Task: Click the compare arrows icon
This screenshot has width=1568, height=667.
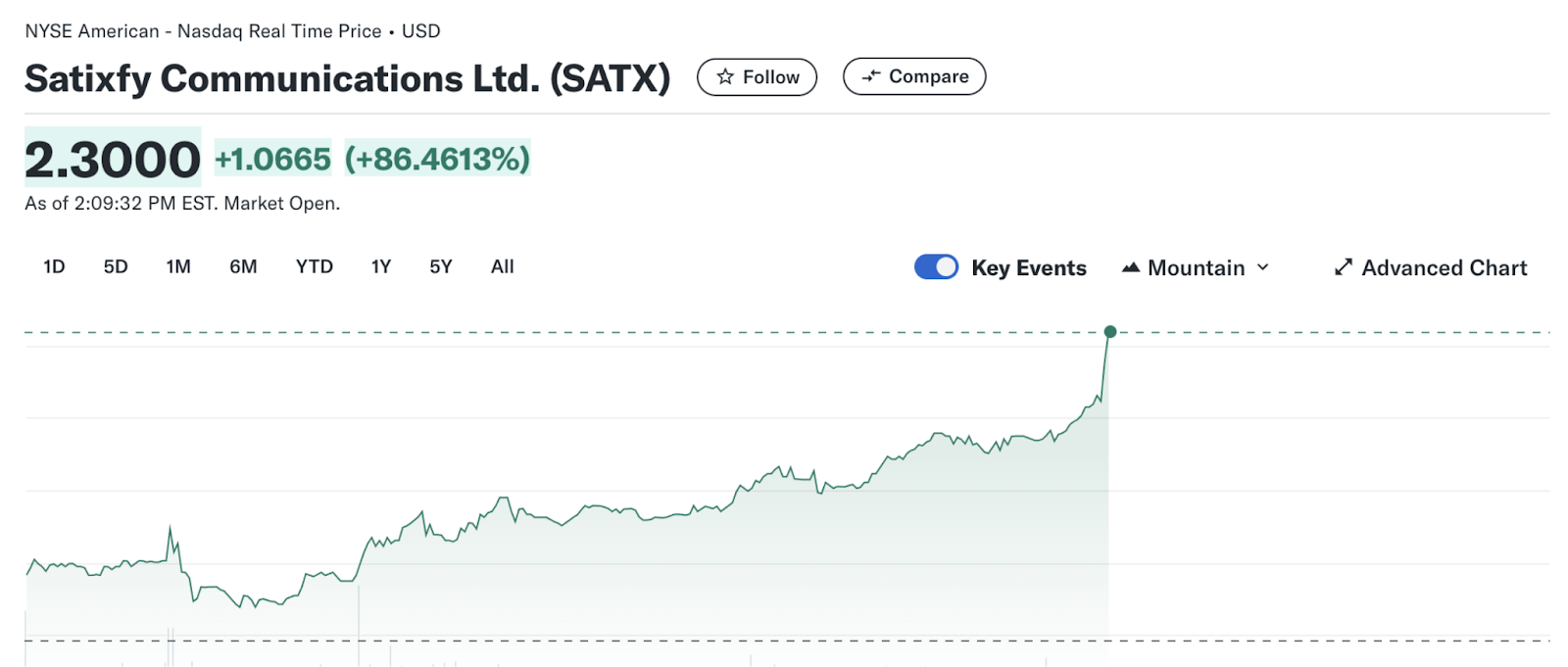Action: [871, 76]
